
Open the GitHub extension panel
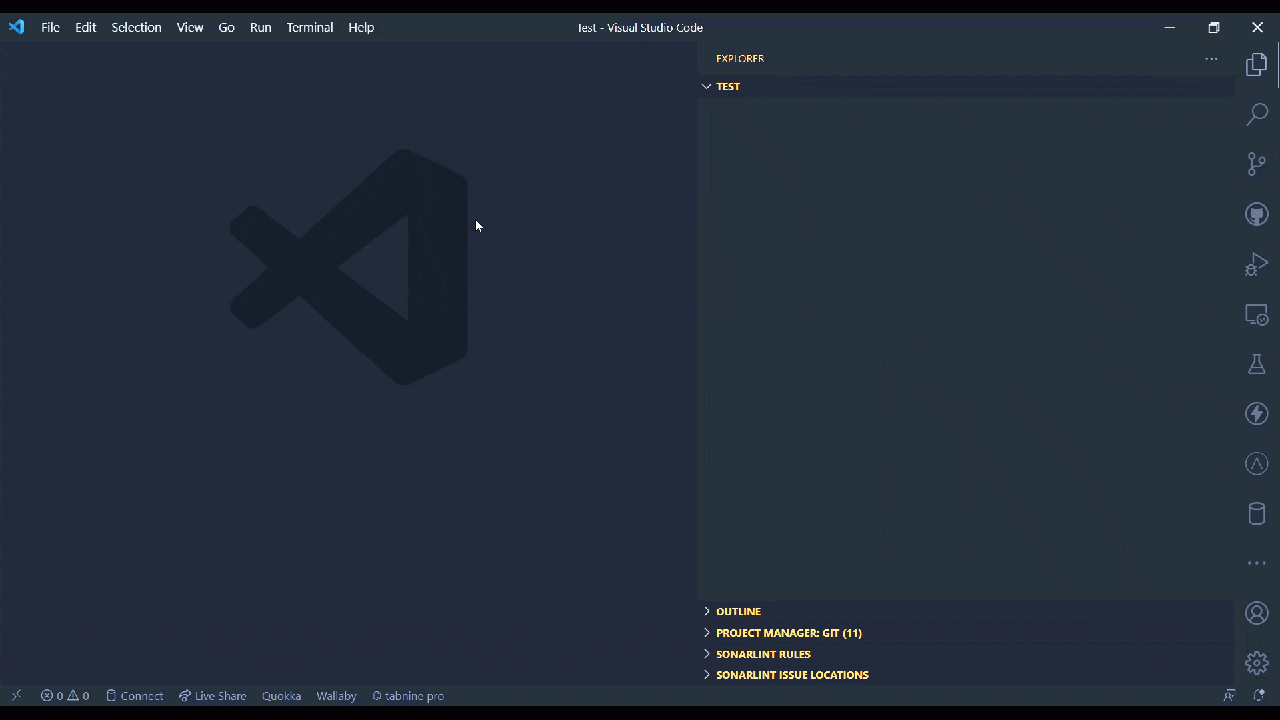pos(1256,214)
